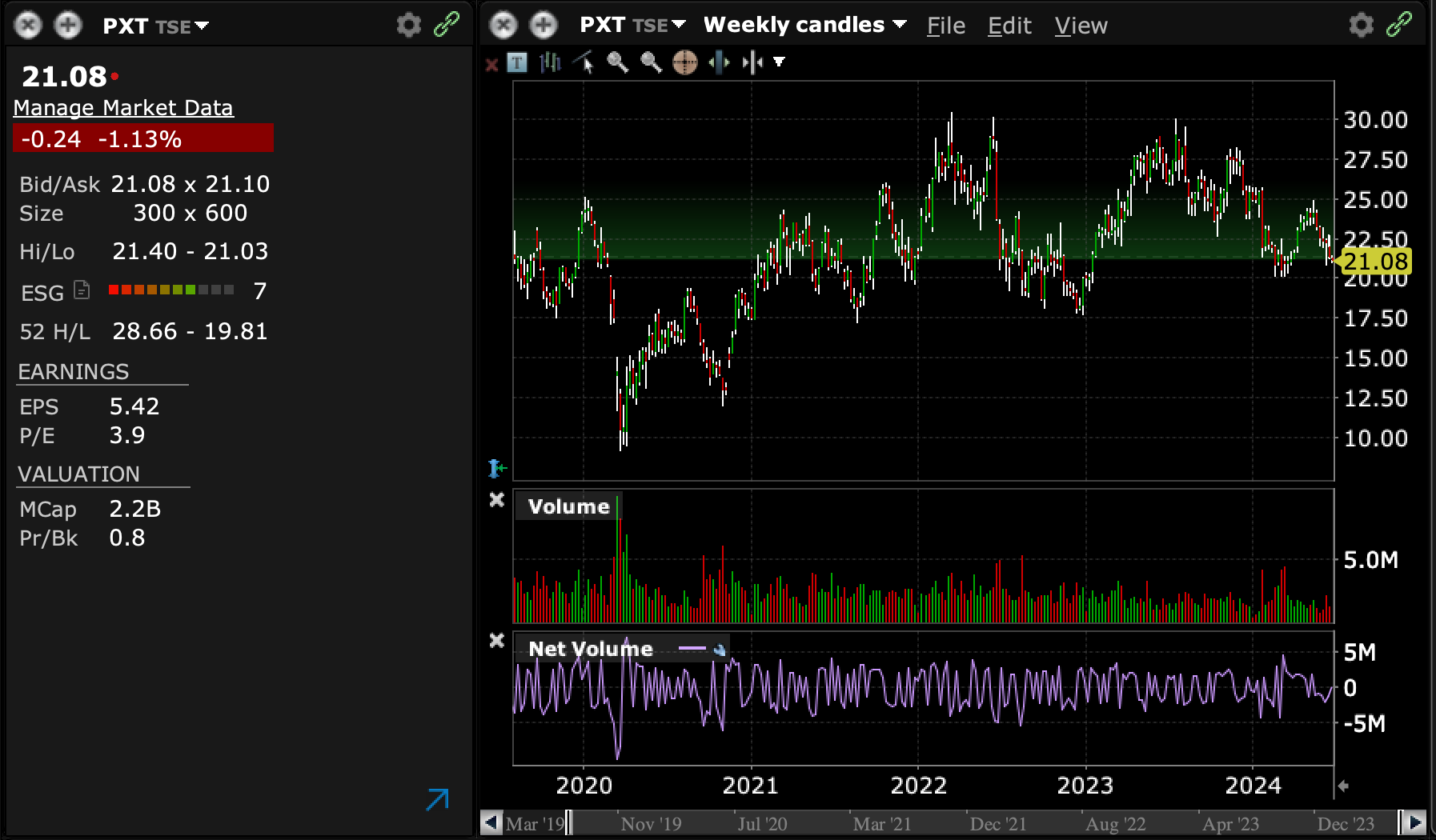Screen dimensions: 1436x840
Task: Select the trendline drawing tool
Action: [584, 62]
